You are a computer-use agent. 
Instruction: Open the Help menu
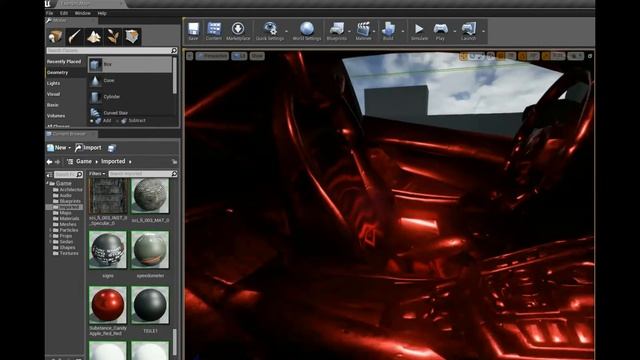[102, 13]
